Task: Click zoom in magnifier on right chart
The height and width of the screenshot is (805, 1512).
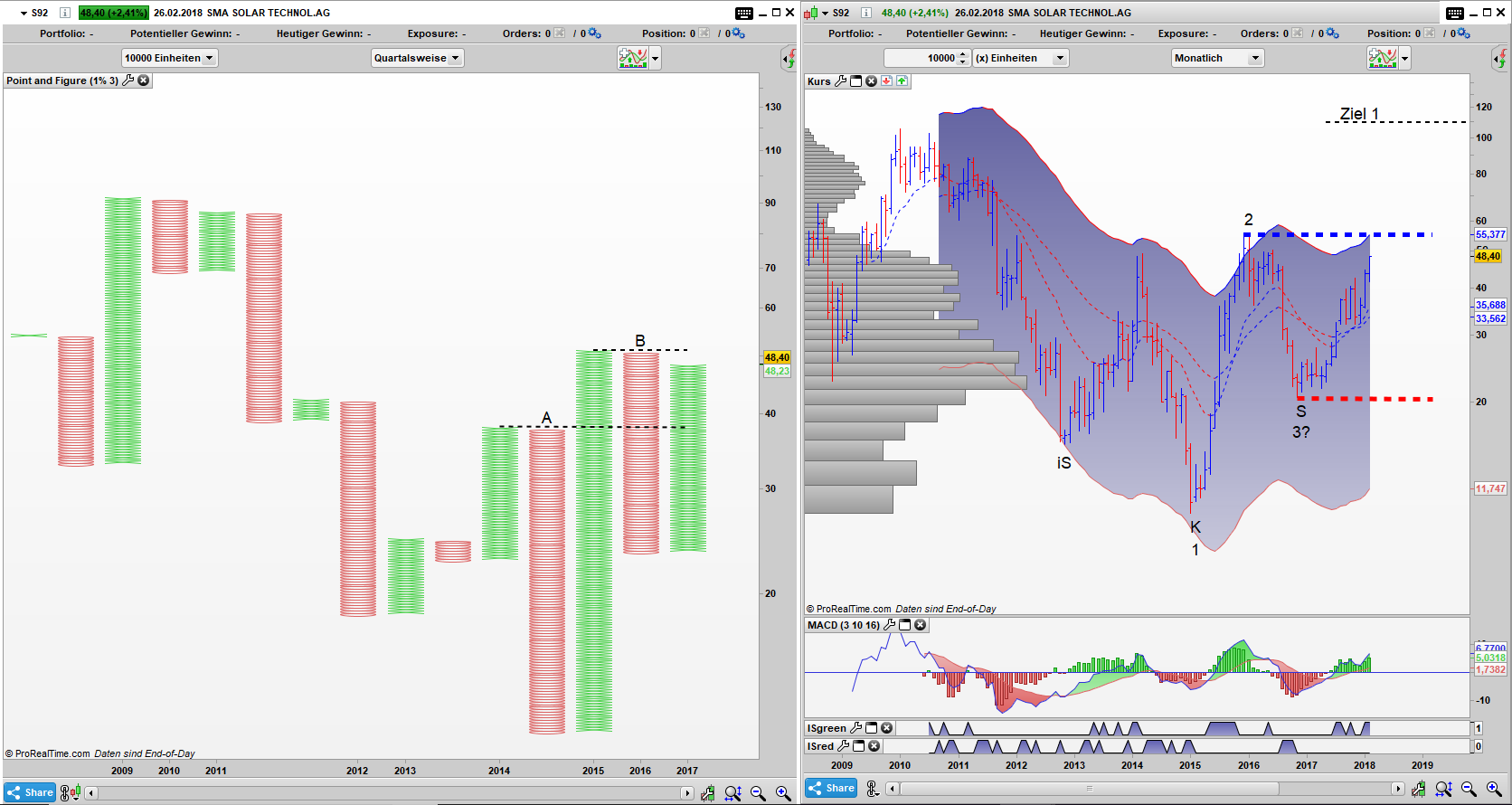Action: click(1494, 790)
